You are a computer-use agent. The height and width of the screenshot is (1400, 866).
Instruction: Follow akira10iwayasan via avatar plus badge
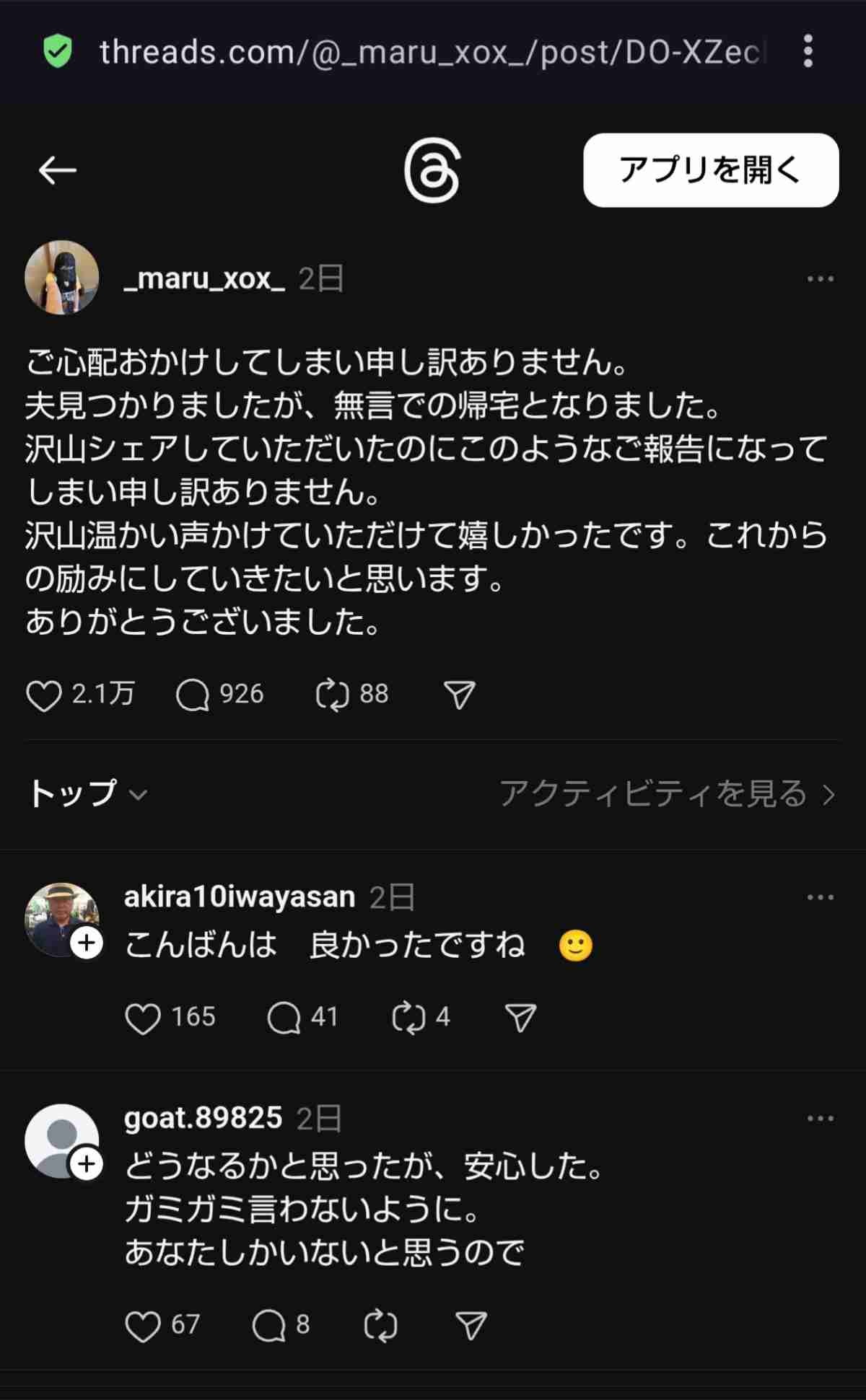click(87, 943)
